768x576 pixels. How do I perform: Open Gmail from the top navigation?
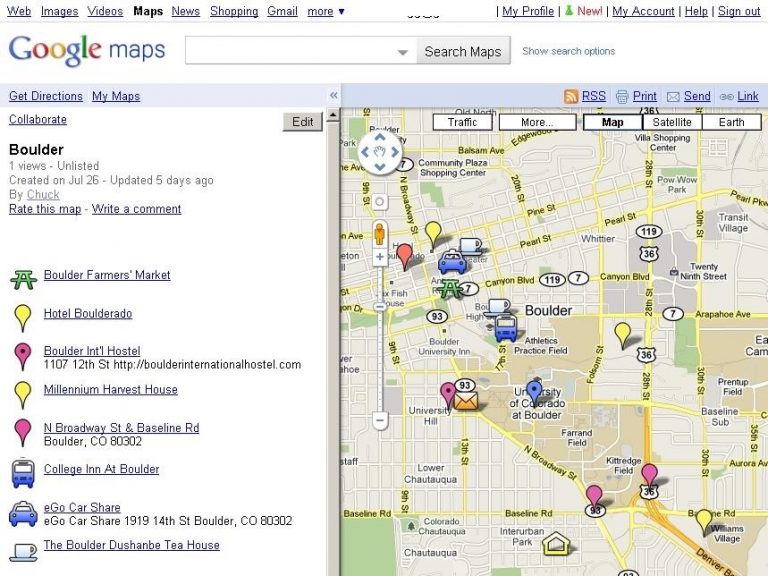coord(282,11)
